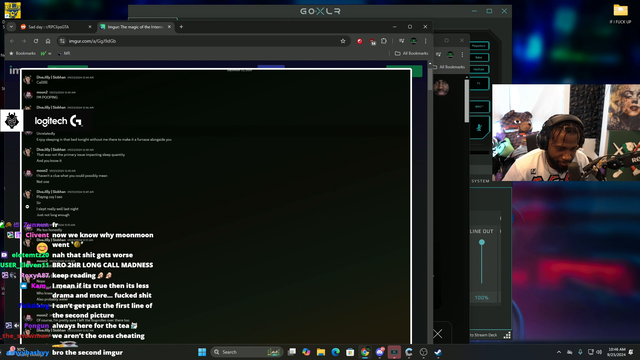This screenshot has height=360, width=640.
Task: Open the media control icon in toolbar
Action: click(x=402, y=41)
